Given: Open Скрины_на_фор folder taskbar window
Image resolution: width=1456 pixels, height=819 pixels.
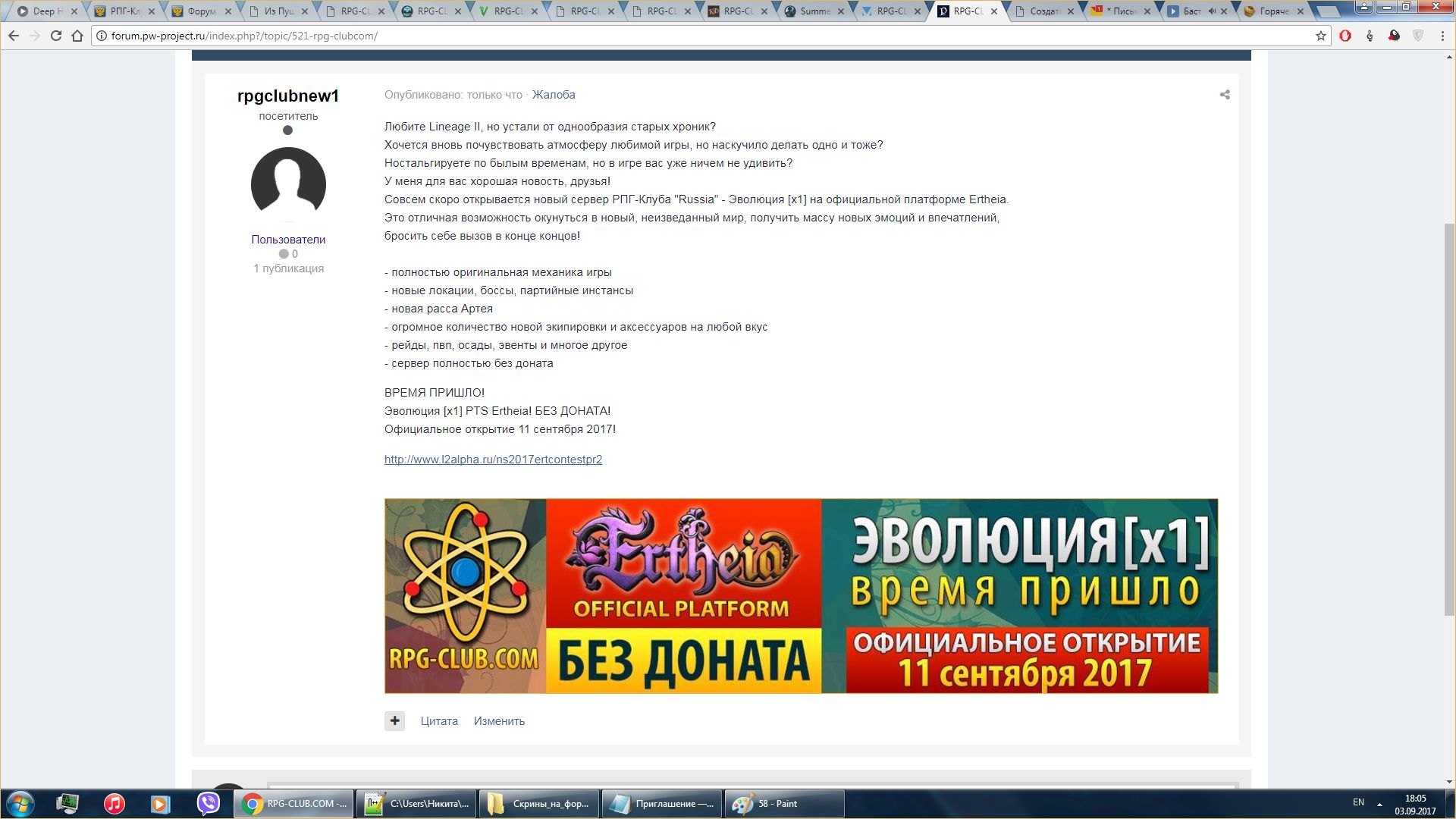Looking at the screenshot, I should (539, 804).
